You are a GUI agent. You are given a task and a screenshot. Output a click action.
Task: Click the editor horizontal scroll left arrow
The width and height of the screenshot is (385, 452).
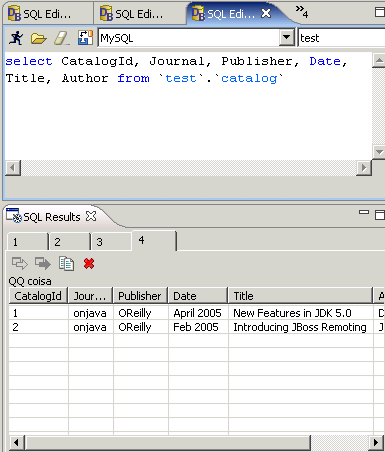click(13, 167)
